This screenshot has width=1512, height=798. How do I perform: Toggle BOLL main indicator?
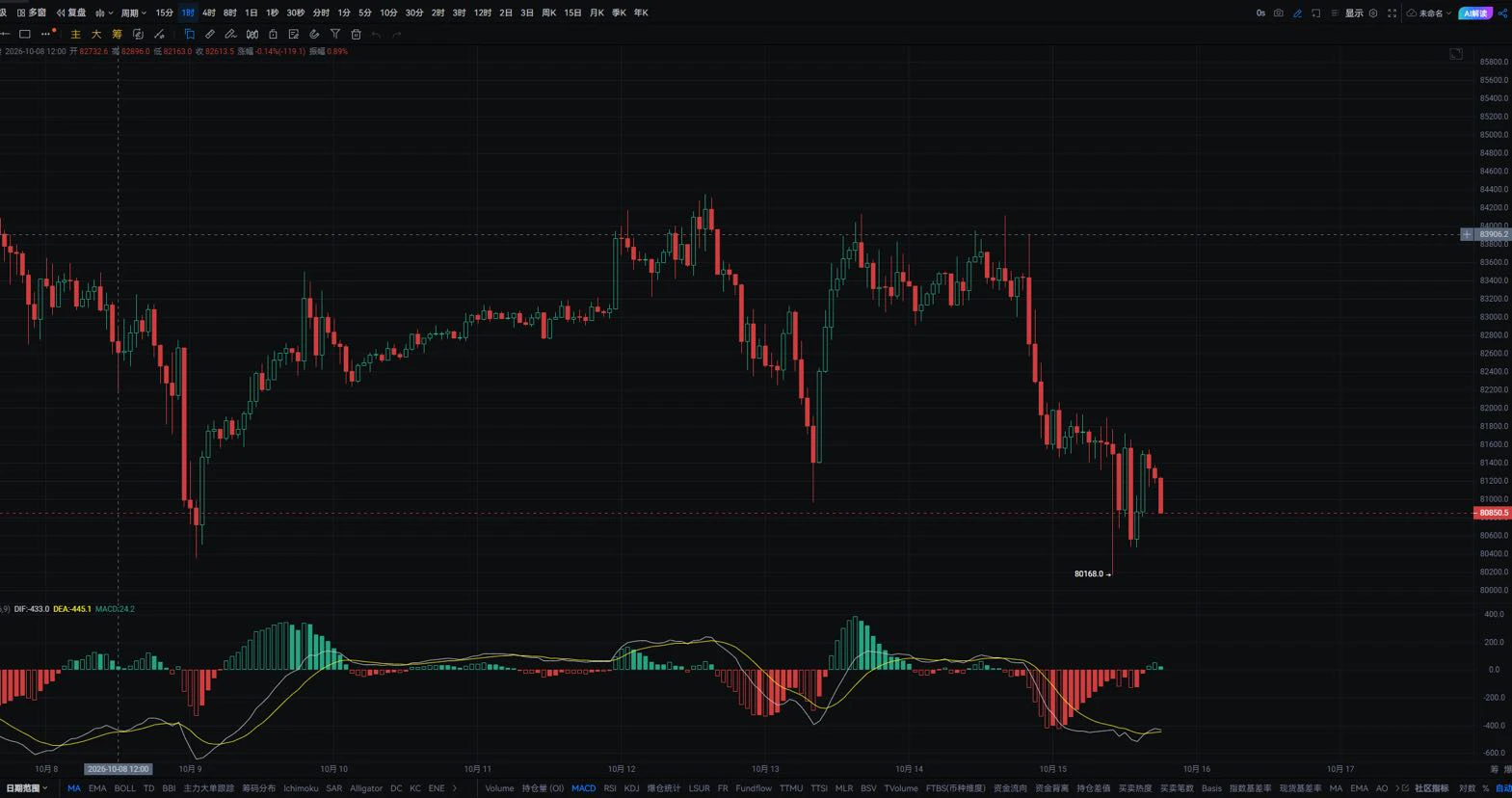125,788
